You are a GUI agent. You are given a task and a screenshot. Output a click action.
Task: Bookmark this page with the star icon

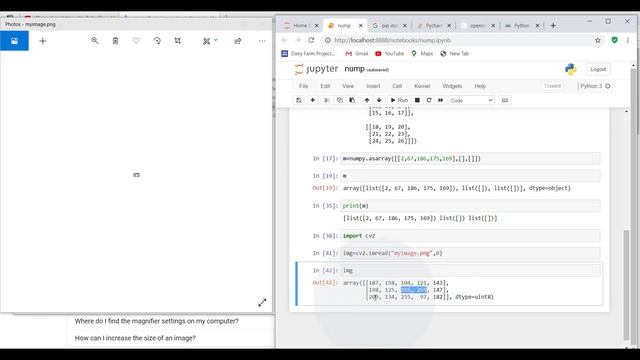[x=598, y=40]
